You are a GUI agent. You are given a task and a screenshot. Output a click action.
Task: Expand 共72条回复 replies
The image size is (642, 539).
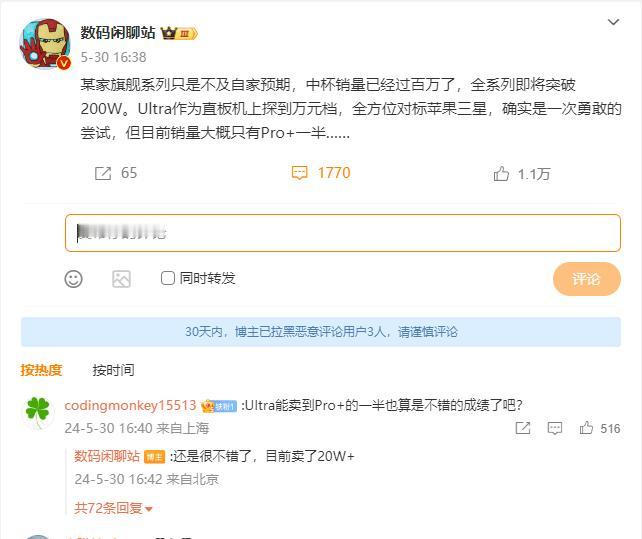point(113,508)
